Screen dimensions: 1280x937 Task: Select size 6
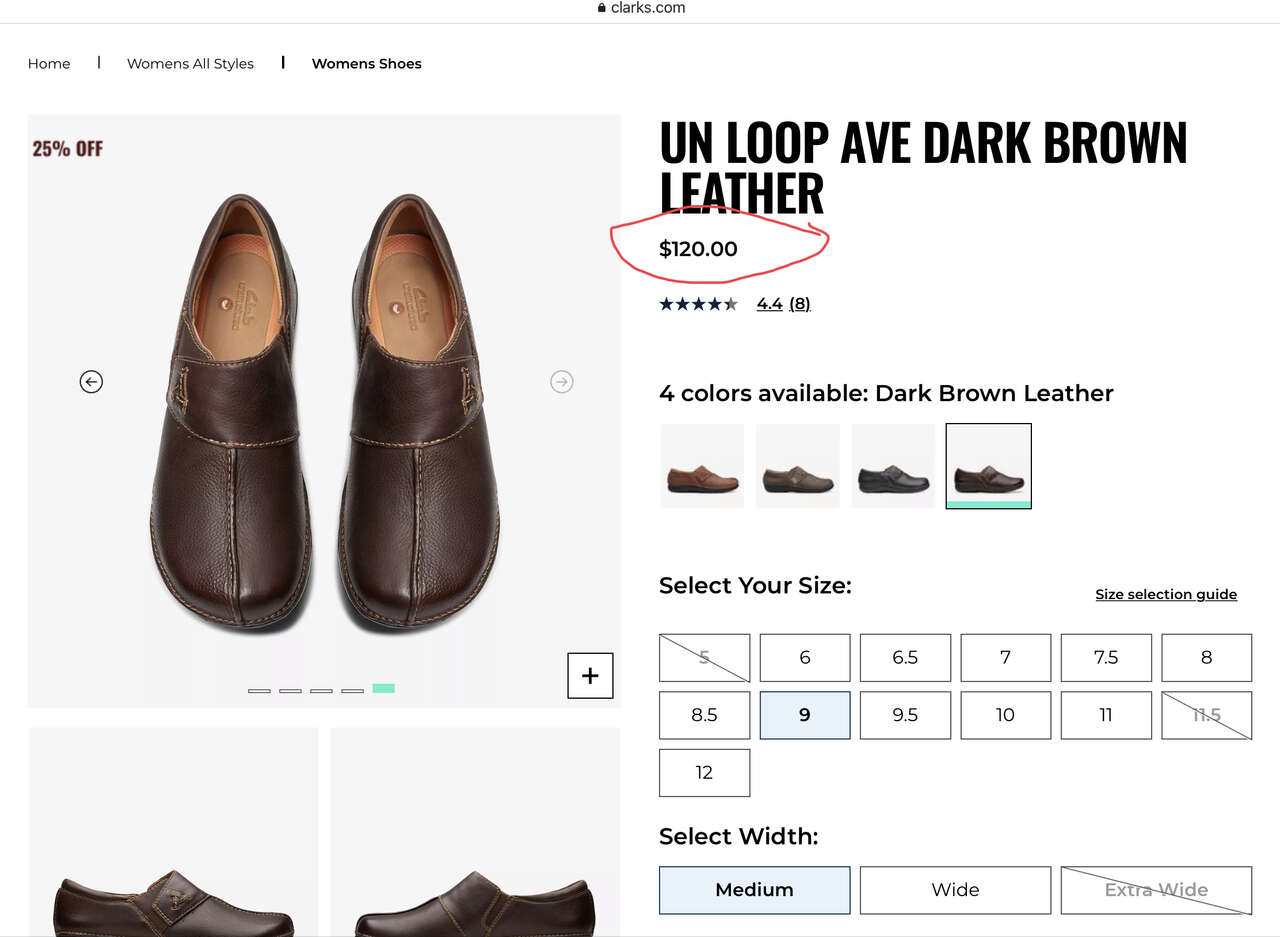[x=805, y=657]
